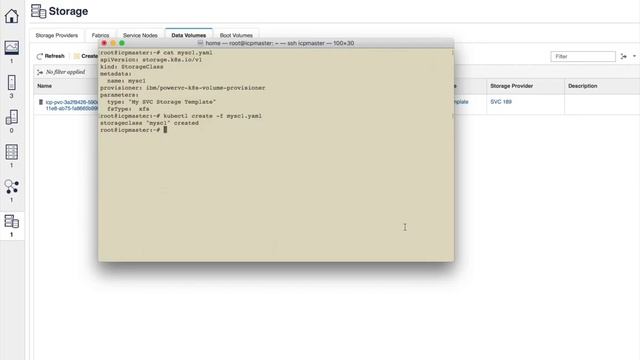Switch to the Fabrics tab

tap(100, 36)
